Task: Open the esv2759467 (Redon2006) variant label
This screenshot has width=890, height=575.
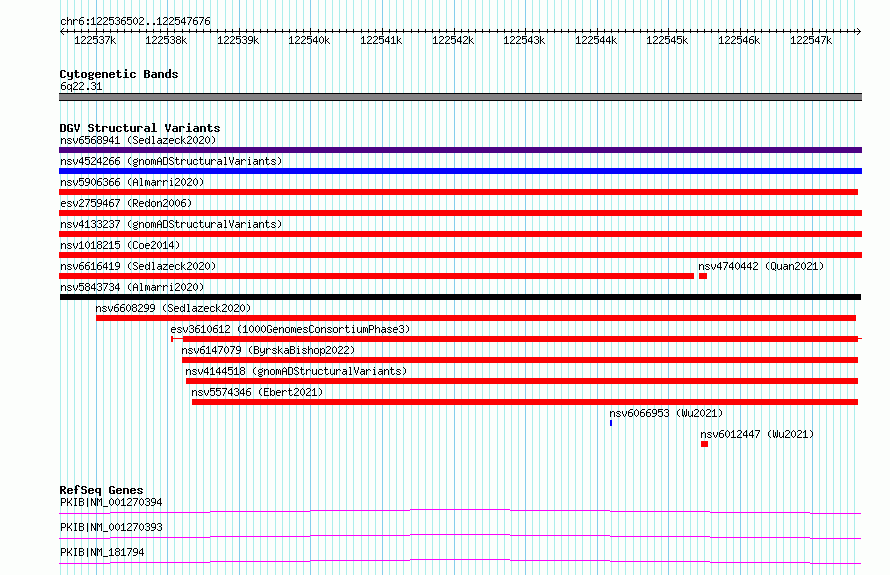Action: click(x=126, y=203)
